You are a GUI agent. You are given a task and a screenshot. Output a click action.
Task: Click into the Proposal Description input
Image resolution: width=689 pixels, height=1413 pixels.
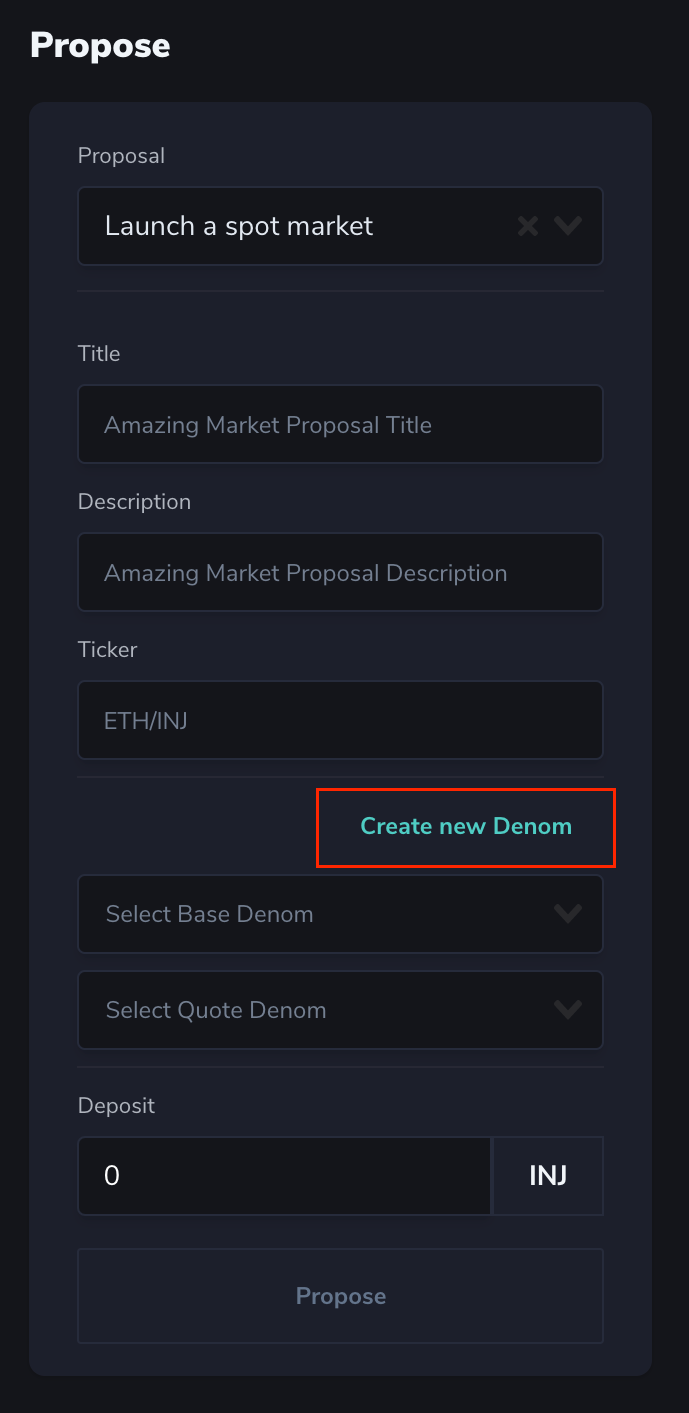340,573
